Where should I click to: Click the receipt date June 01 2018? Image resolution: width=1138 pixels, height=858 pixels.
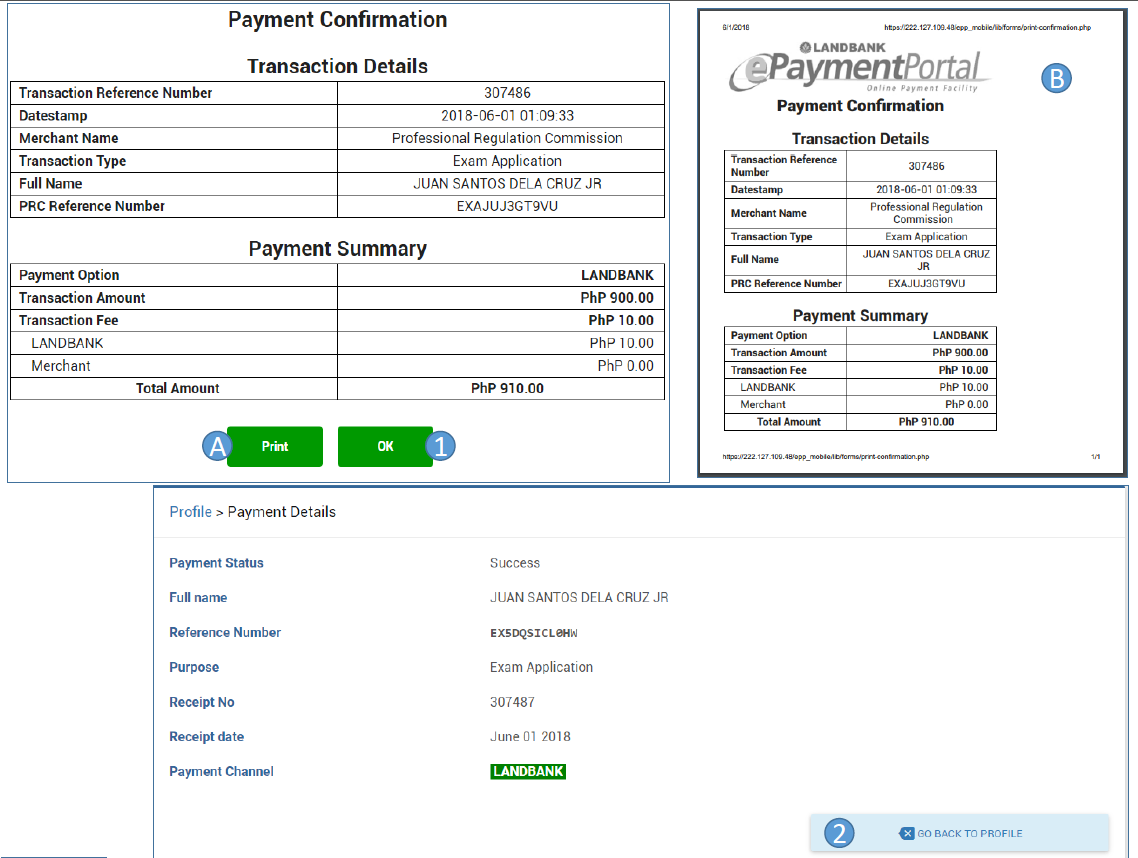[530, 736]
